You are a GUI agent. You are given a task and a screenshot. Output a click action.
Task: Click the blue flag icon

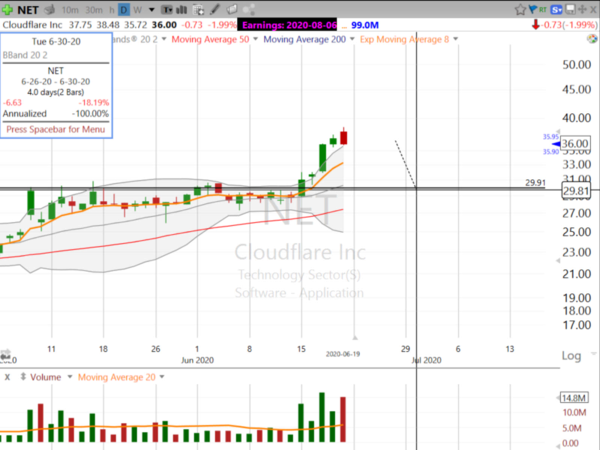(x=532, y=10)
